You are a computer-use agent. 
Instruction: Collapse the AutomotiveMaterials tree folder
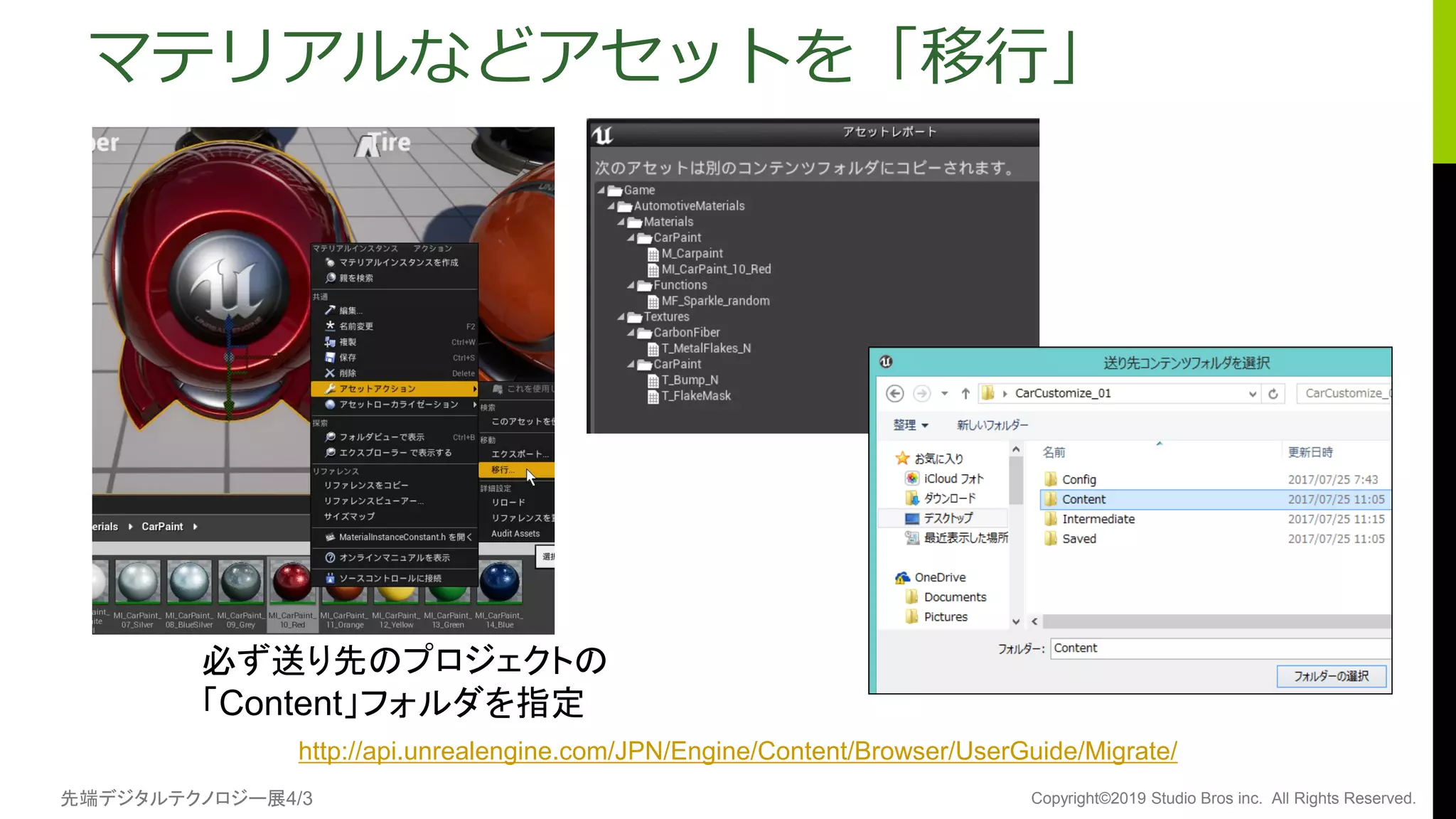(x=611, y=206)
